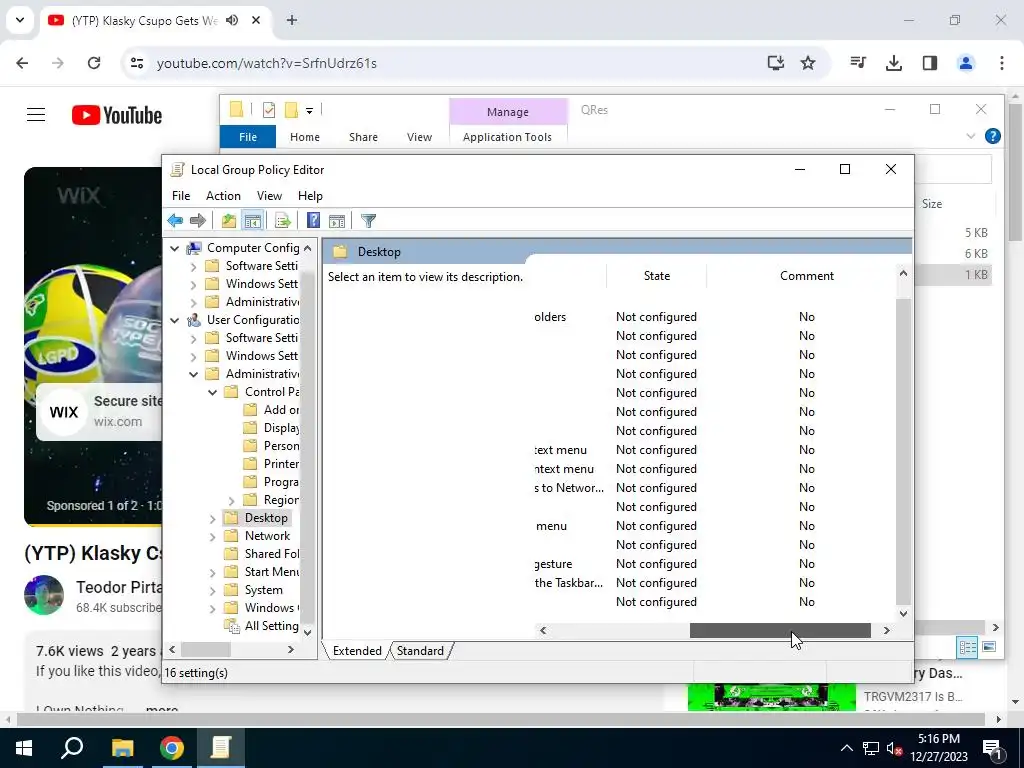Open Windows Start menu
Viewport: 1024px width, 768px height.
click(x=24, y=748)
